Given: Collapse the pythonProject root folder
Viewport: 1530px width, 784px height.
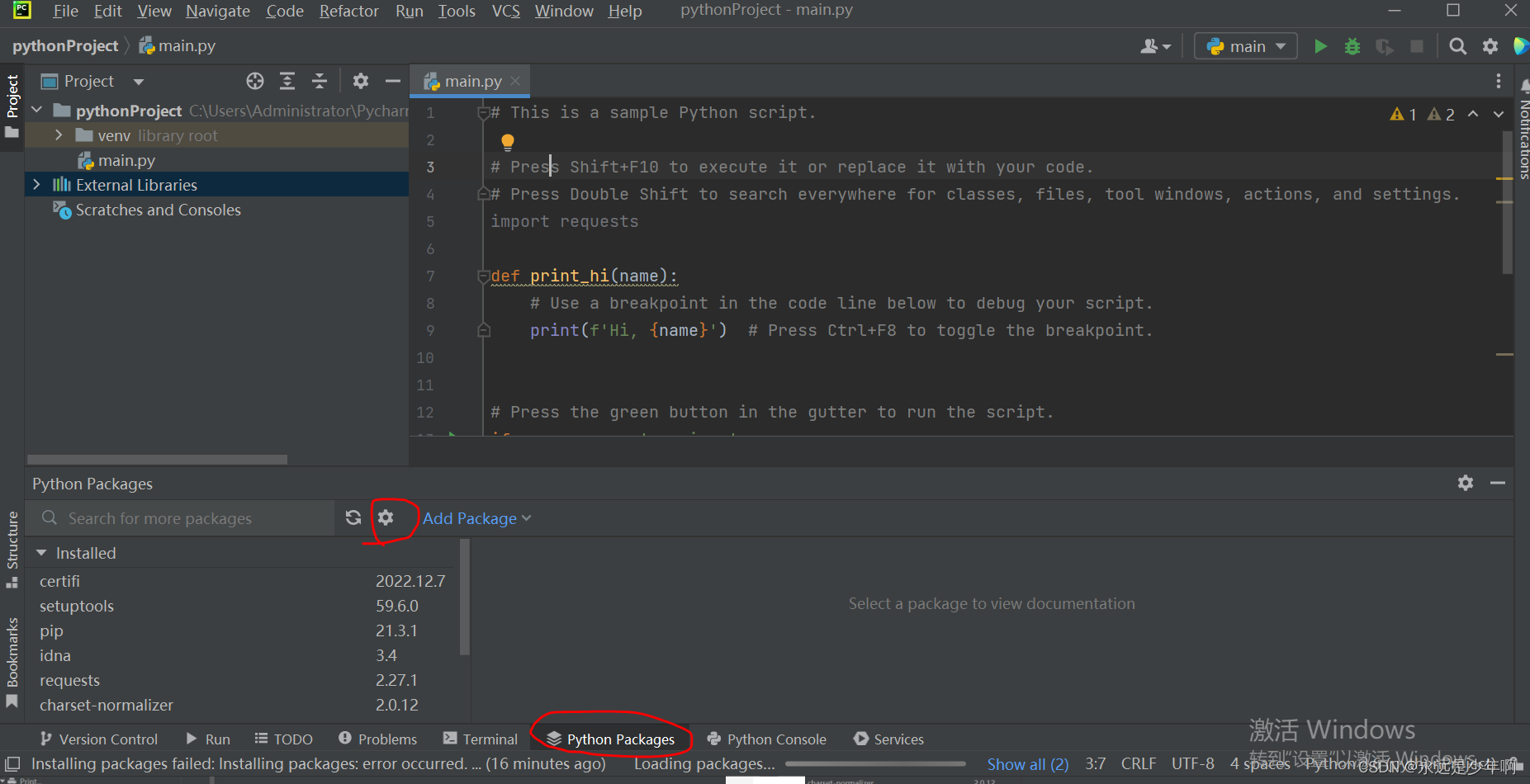Looking at the screenshot, I should coord(36,110).
